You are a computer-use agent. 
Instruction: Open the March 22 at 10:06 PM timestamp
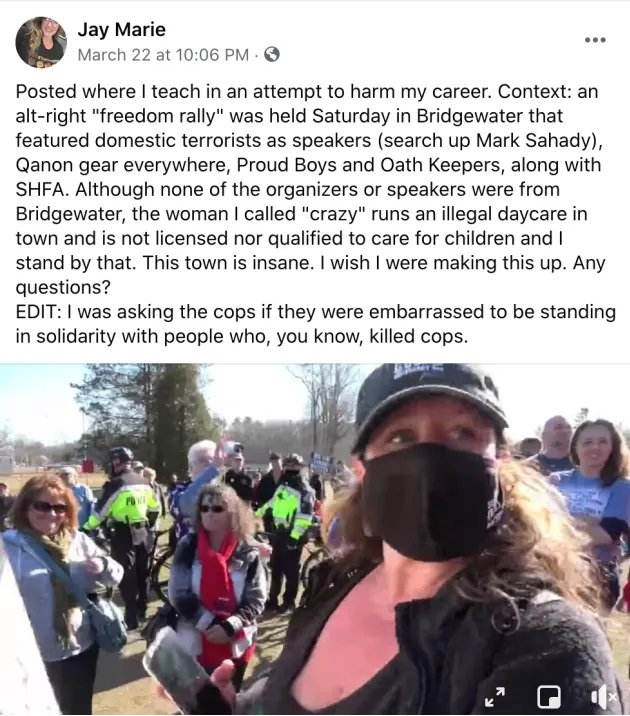pos(163,55)
